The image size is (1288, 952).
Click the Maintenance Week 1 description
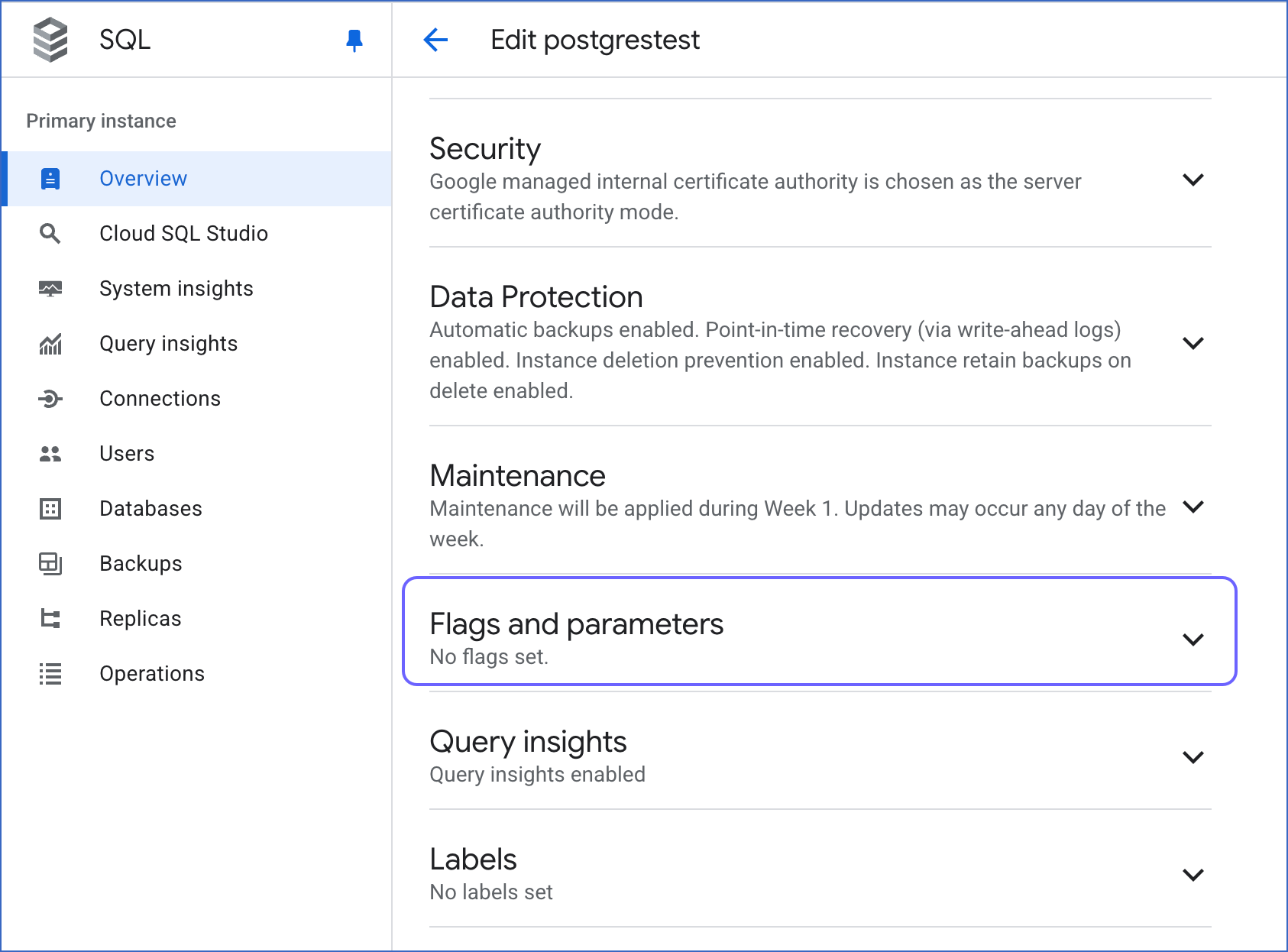(798, 524)
